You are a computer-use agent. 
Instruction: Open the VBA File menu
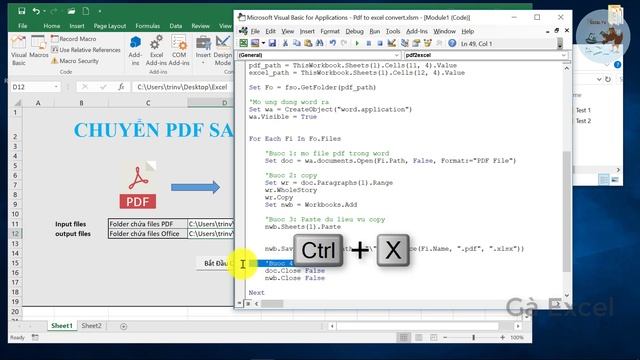click(255, 31)
